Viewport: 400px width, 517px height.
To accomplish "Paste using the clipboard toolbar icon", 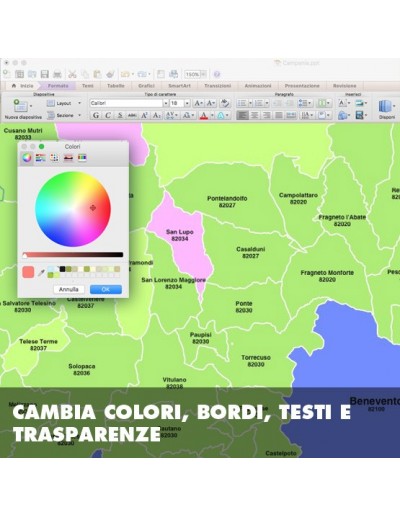I will tap(97, 74).
